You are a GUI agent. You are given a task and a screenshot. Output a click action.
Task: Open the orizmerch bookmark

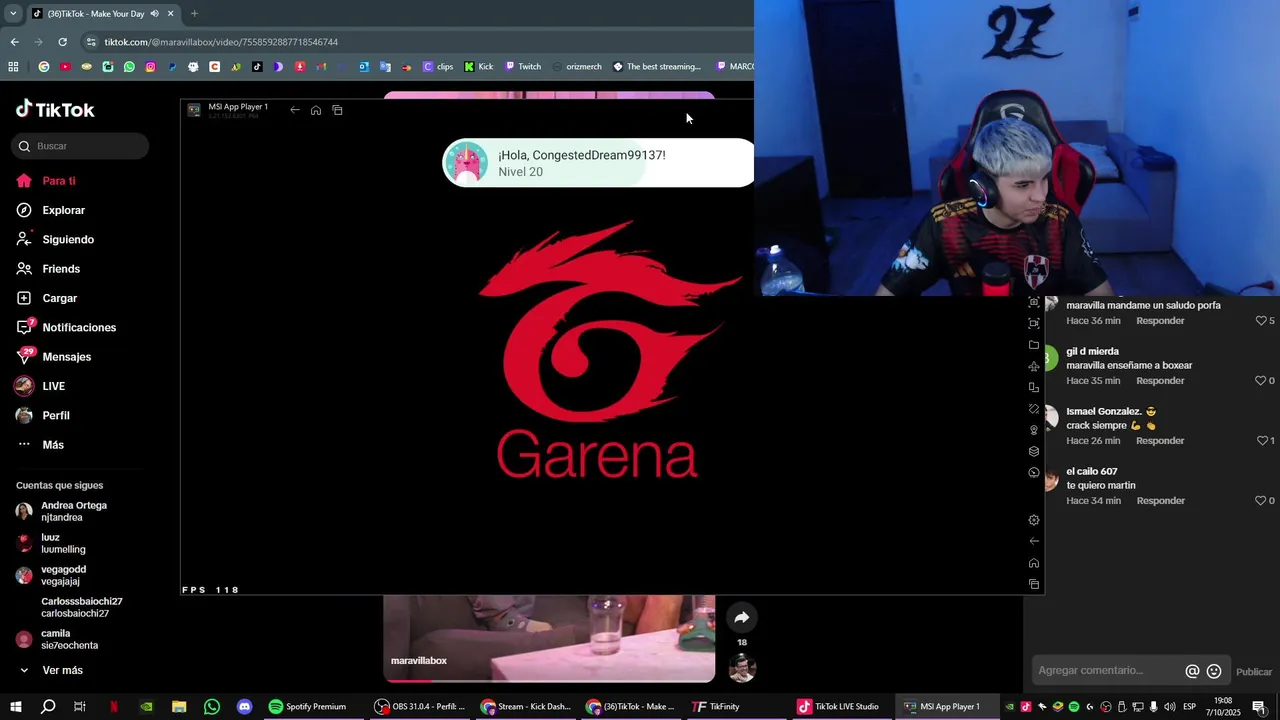point(577,67)
